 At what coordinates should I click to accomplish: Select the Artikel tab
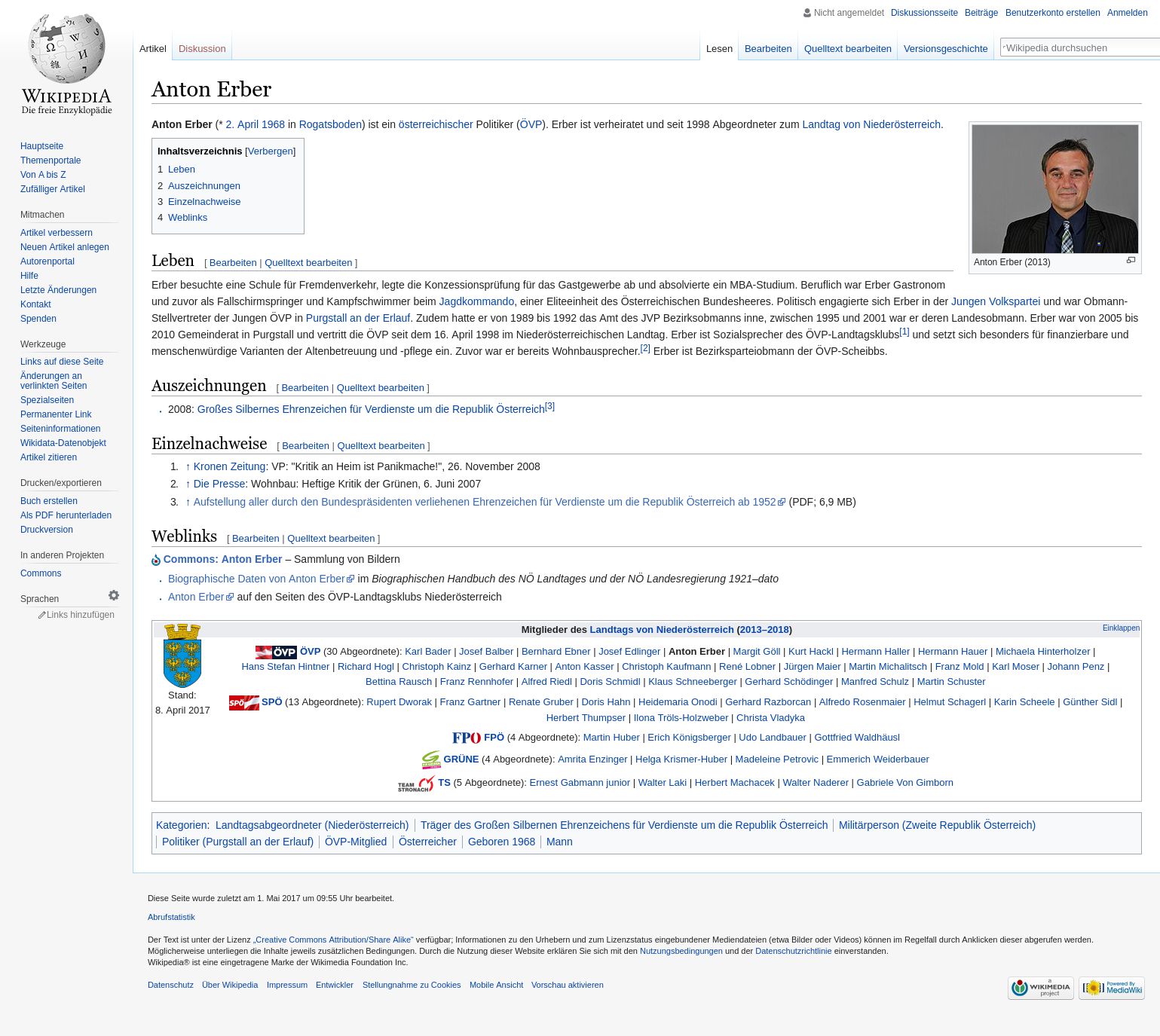click(x=153, y=48)
